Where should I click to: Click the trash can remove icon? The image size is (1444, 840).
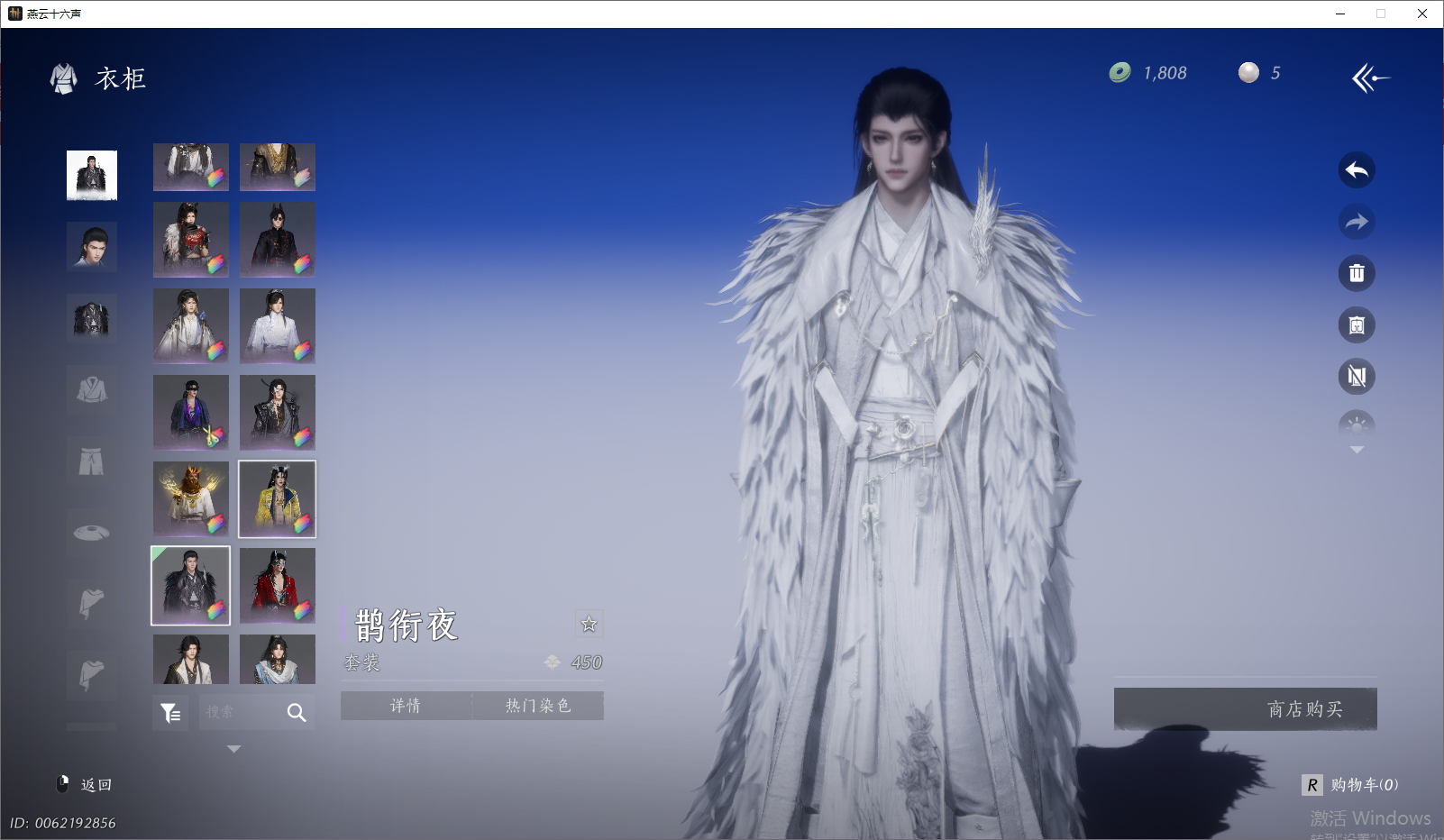(1357, 273)
